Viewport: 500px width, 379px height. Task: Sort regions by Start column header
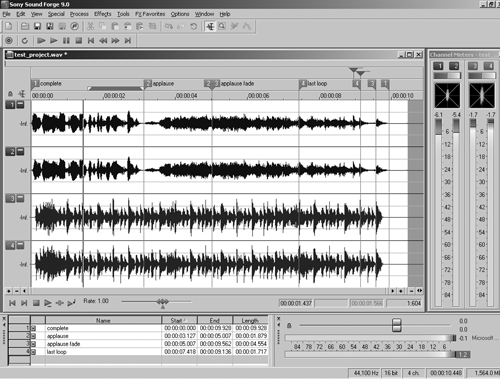[179, 320]
